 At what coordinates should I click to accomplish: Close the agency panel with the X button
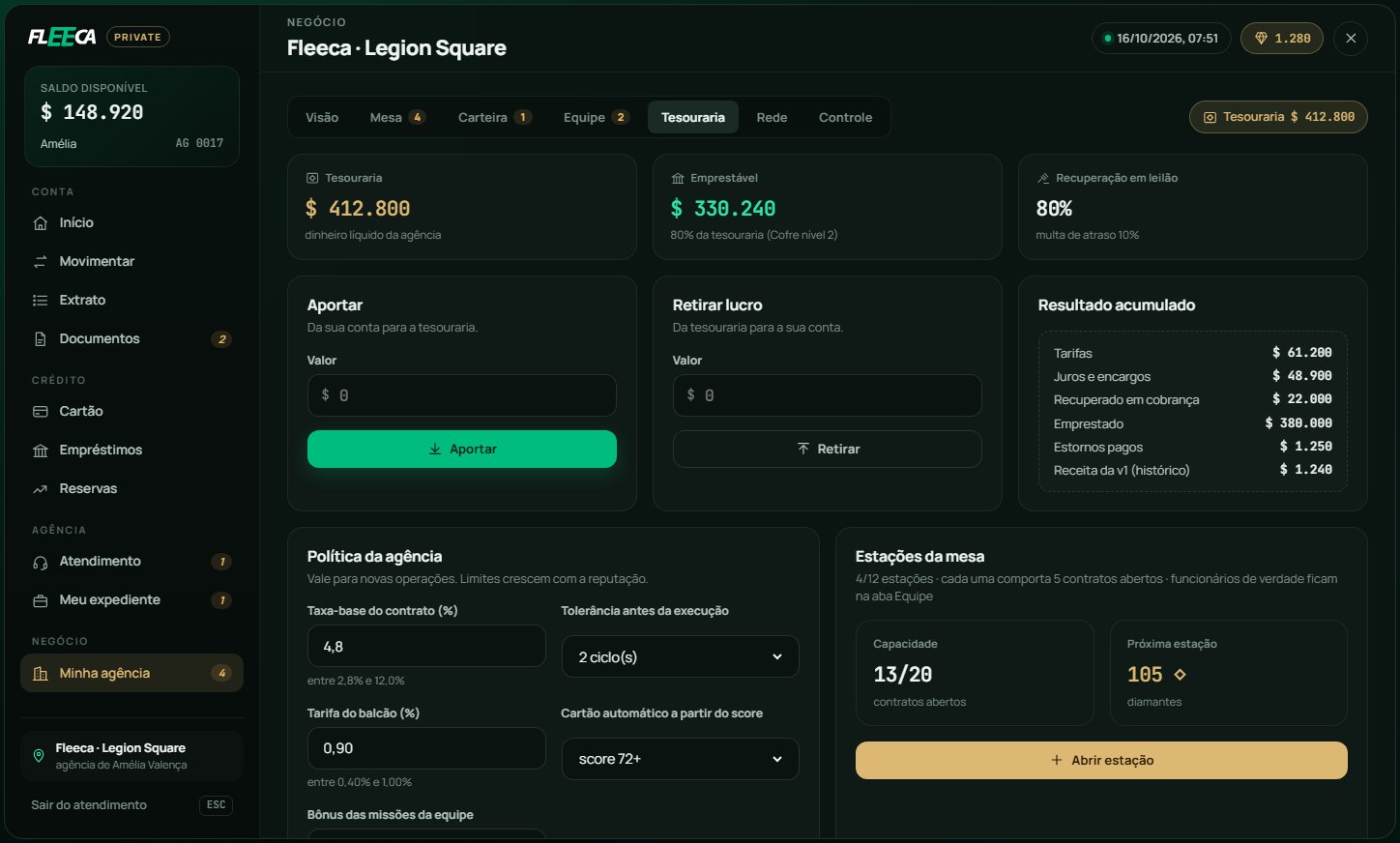coord(1351,39)
